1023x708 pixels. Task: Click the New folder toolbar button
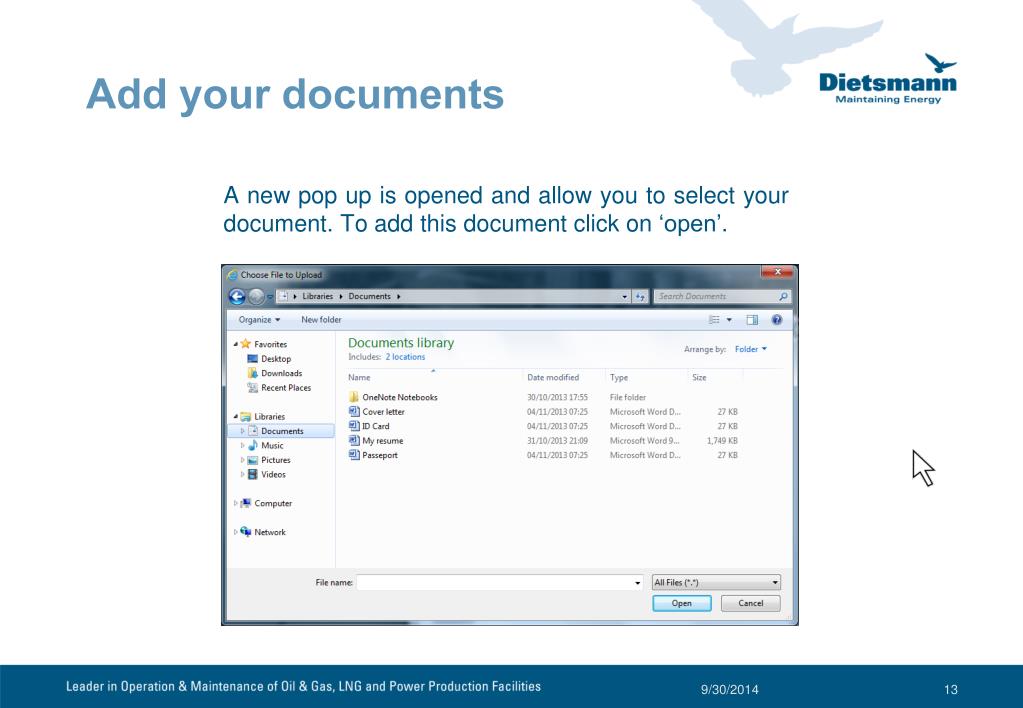(x=321, y=320)
